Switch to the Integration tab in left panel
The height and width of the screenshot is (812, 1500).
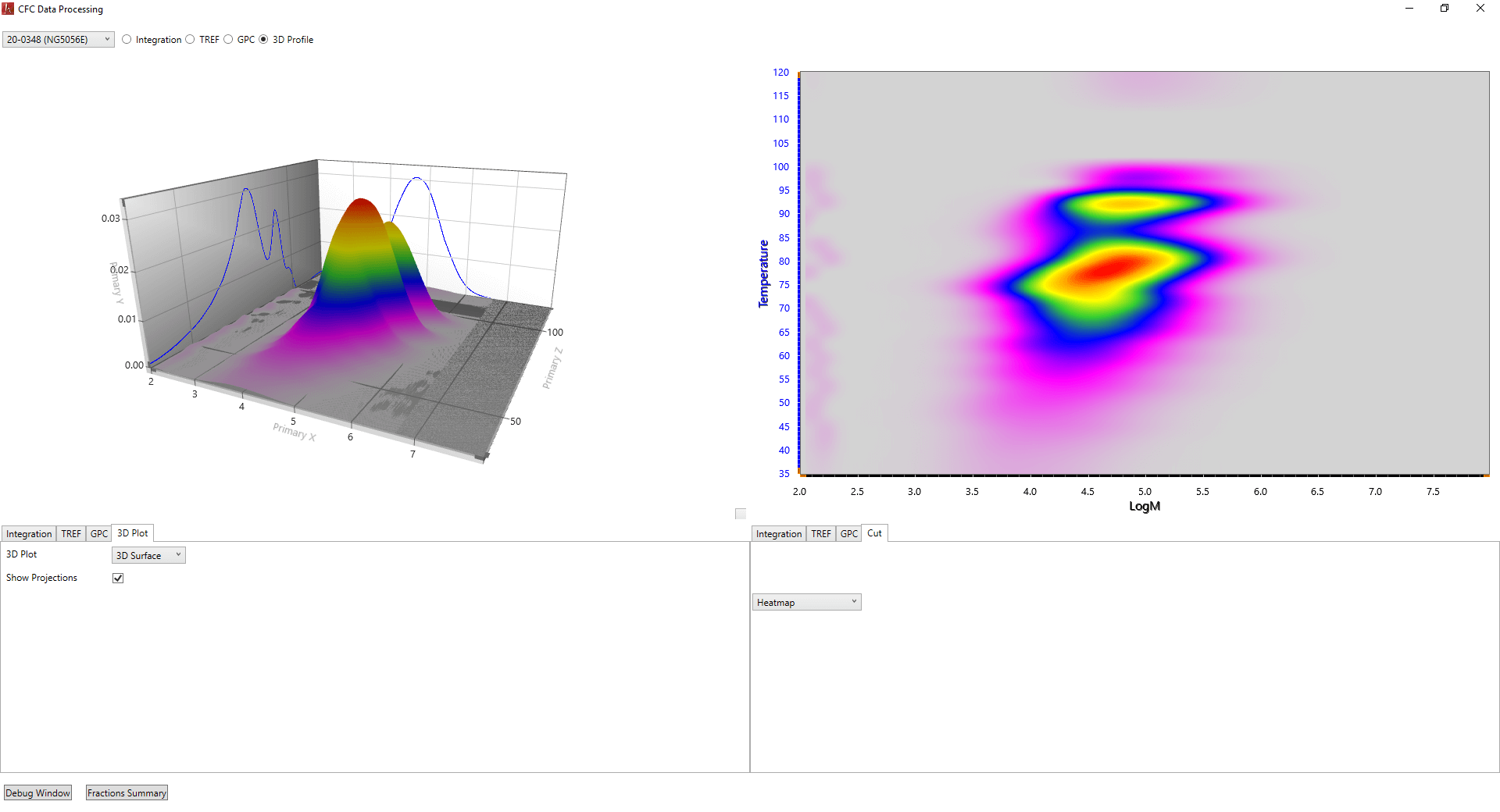click(29, 534)
